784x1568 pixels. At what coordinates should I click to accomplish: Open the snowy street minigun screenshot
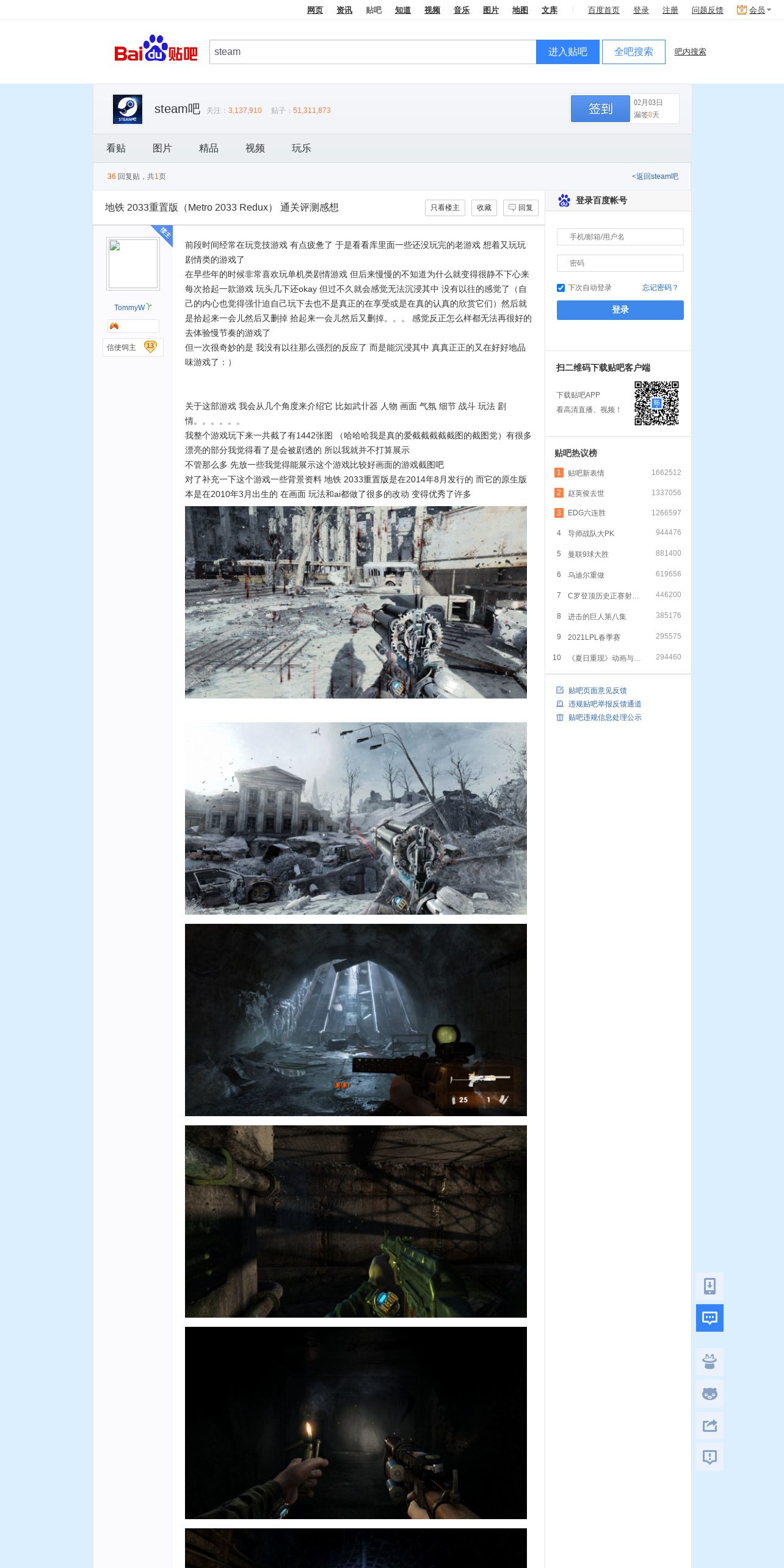(356, 602)
